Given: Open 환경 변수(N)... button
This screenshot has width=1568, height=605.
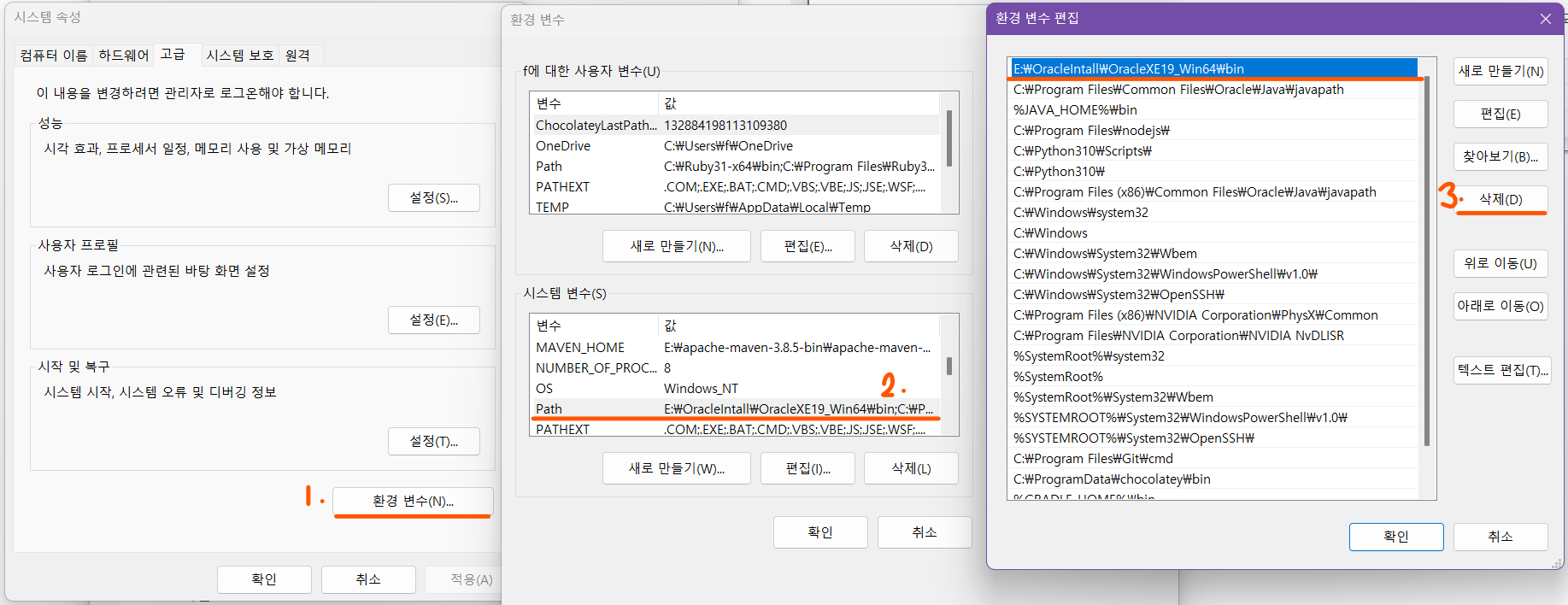Looking at the screenshot, I should coord(414,501).
